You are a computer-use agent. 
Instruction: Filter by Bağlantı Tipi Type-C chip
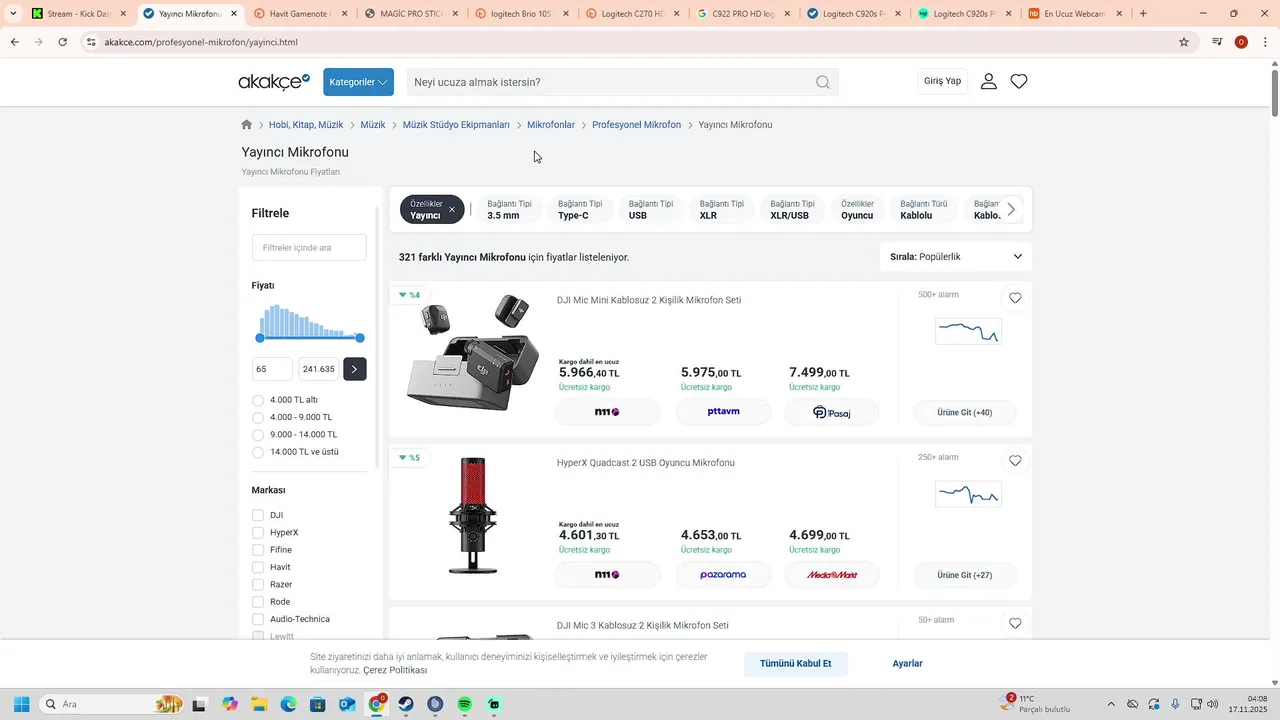click(x=580, y=210)
